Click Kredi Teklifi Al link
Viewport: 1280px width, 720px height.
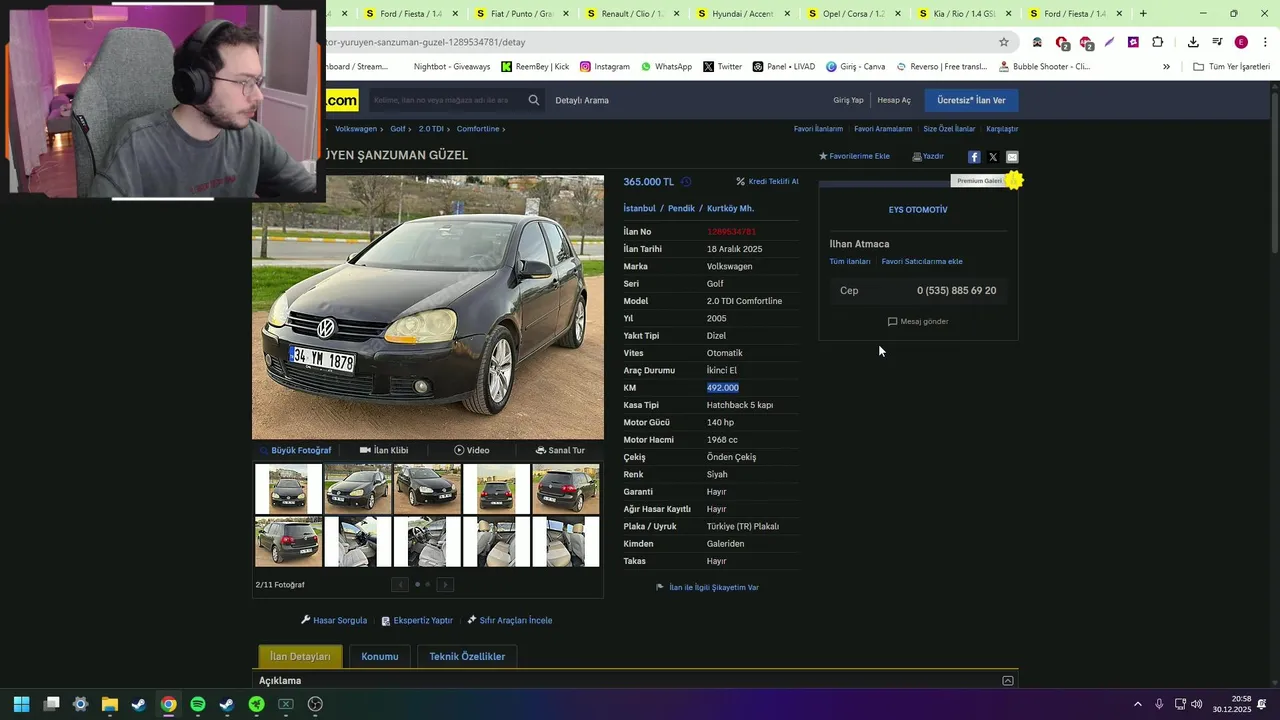(768, 182)
